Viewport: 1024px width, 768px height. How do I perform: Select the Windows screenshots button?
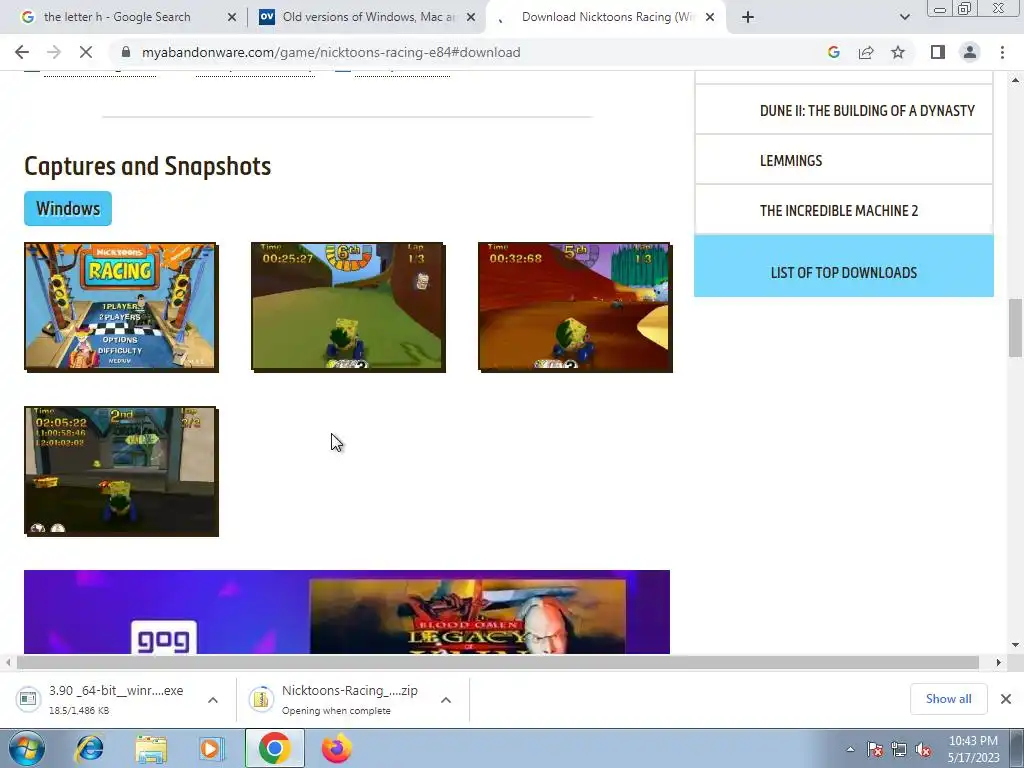tap(68, 208)
